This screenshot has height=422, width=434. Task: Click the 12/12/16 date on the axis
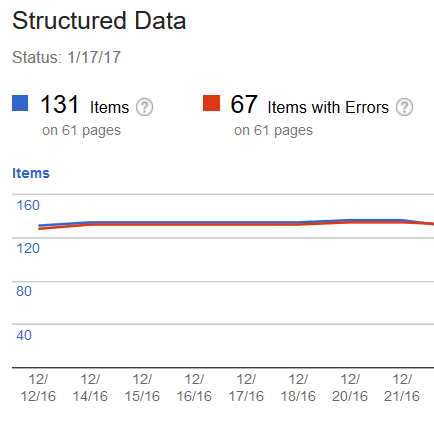(x=38, y=388)
